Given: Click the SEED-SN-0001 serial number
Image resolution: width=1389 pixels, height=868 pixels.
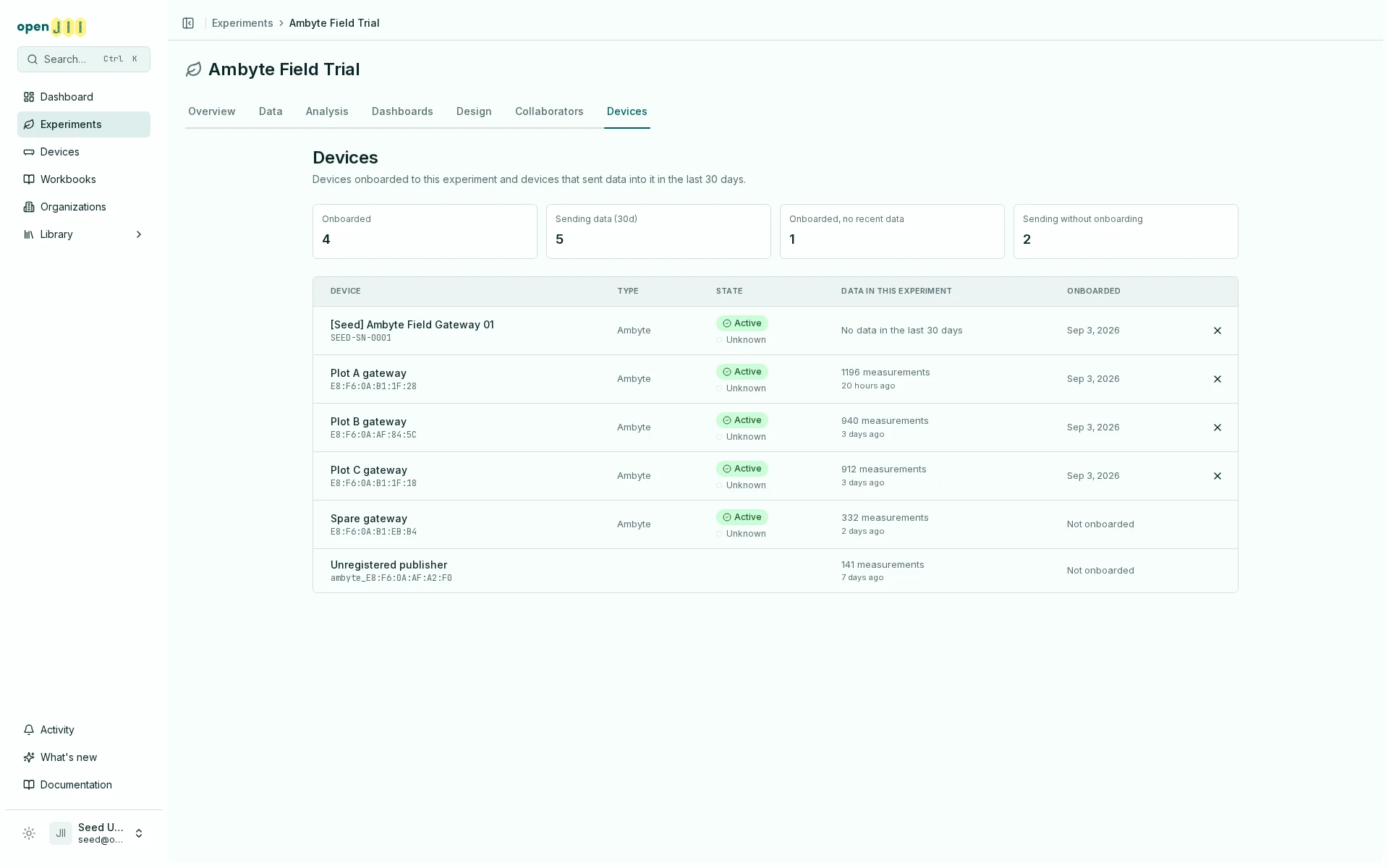Looking at the screenshot, I should [361, 338].
